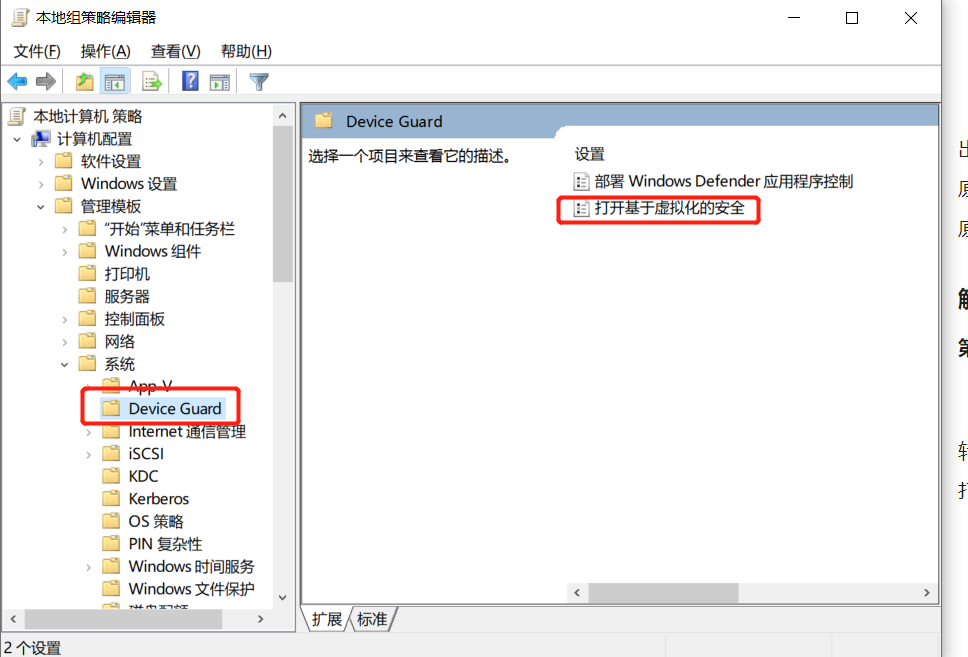Switch to the 标准 tab
968x657 pixels.
[x=372, y=619]
